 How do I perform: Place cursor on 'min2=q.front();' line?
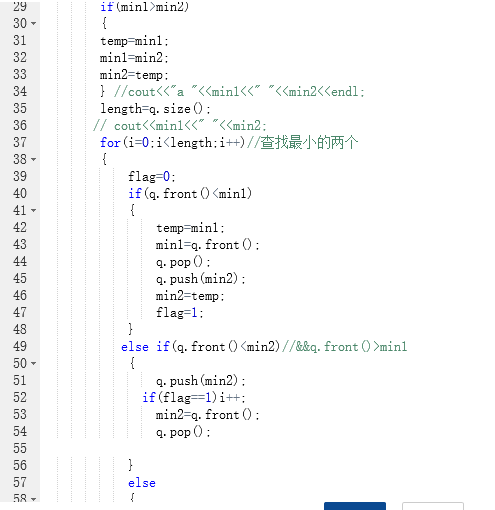[x=207, y=415]
